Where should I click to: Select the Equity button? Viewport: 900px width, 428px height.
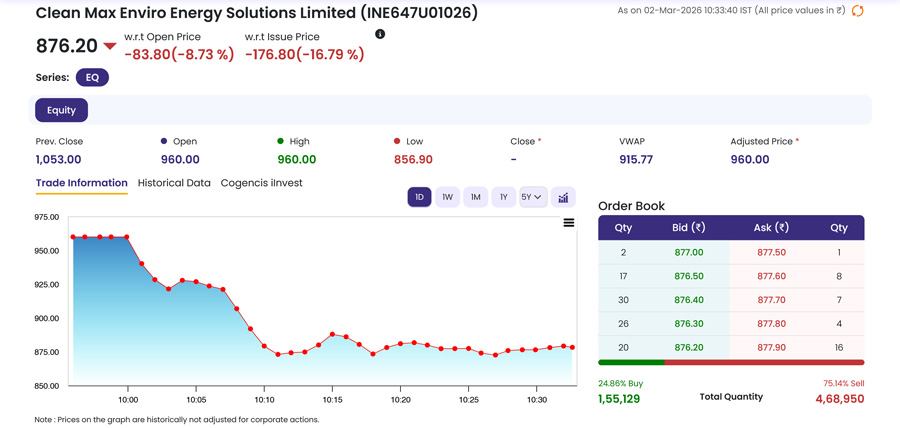pyautogui.click(x=61, y=110)
